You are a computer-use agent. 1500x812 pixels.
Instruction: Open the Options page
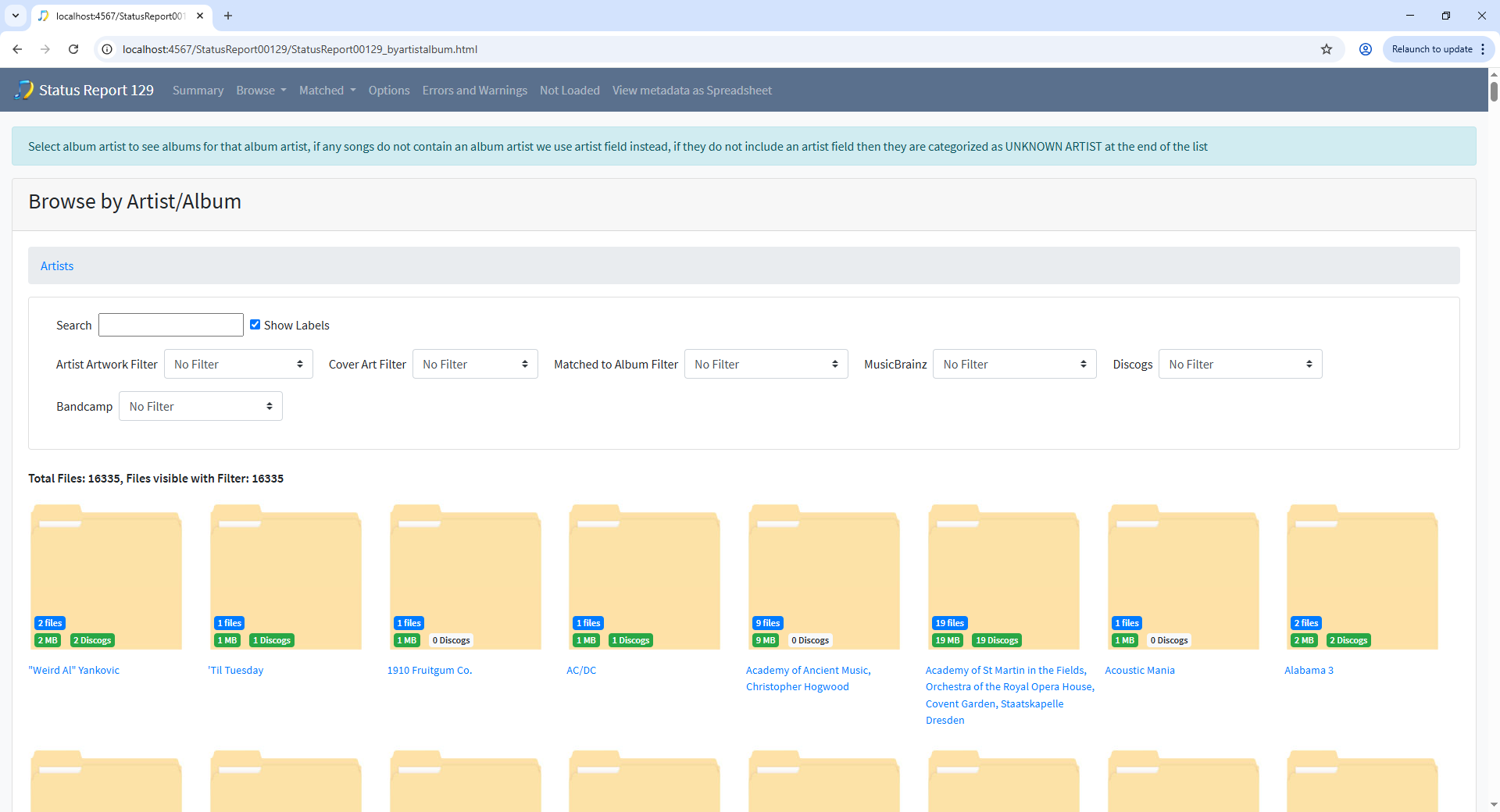(389, 91)
